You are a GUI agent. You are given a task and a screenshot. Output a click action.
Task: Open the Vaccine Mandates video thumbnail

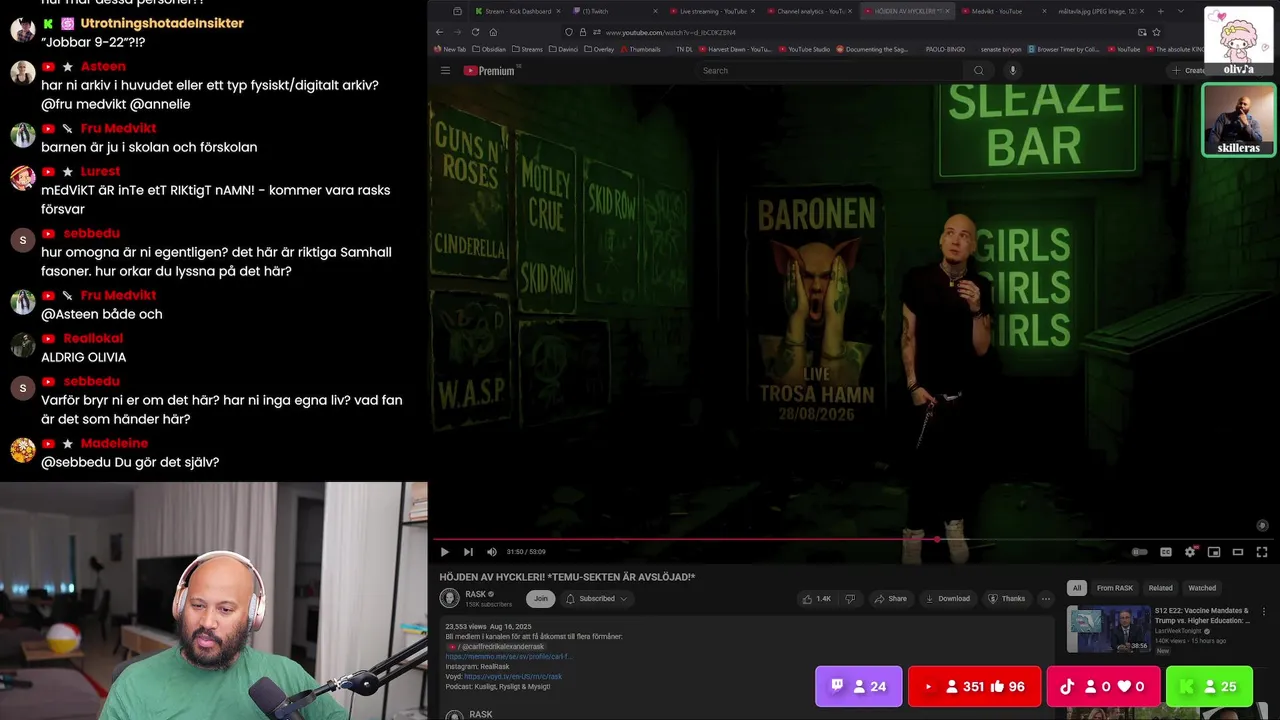tap(1108, 629)
